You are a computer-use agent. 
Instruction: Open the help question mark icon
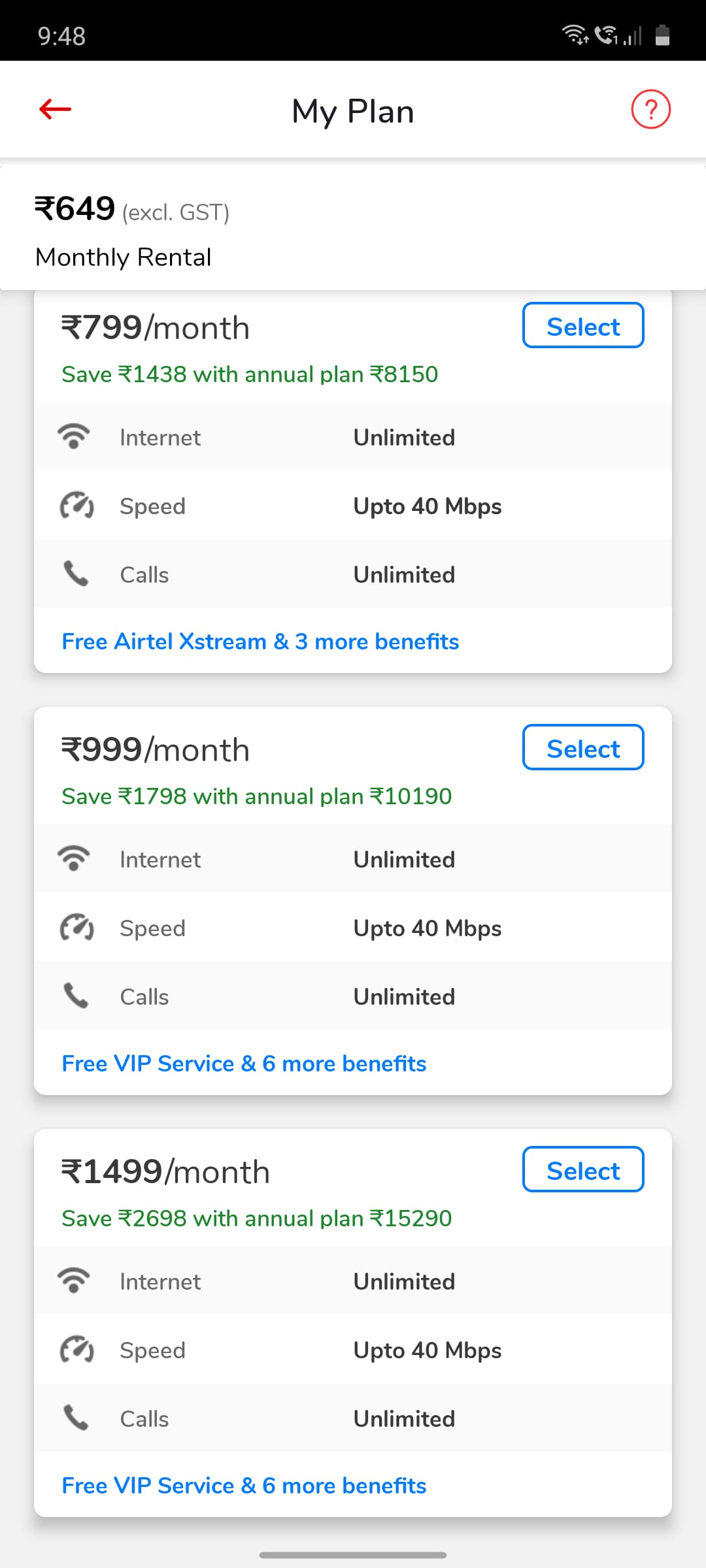(x=650, y=110)
